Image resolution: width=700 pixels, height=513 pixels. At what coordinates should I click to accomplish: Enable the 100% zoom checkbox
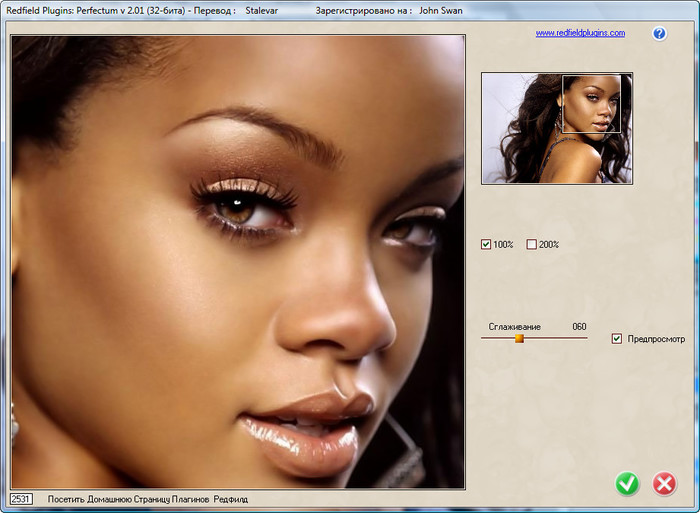tap(486, 244)
